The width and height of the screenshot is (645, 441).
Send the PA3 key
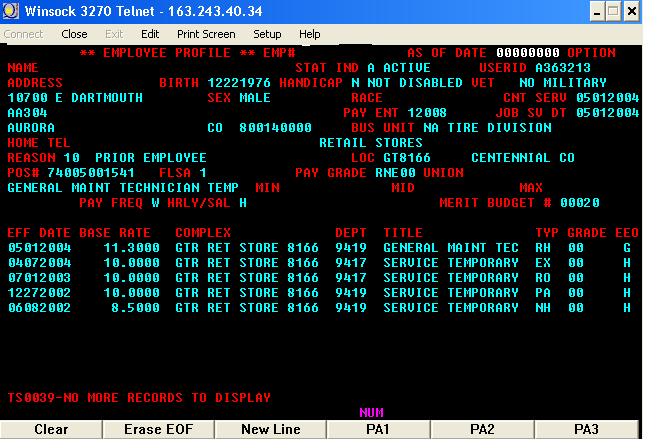[x=587, y=429]
